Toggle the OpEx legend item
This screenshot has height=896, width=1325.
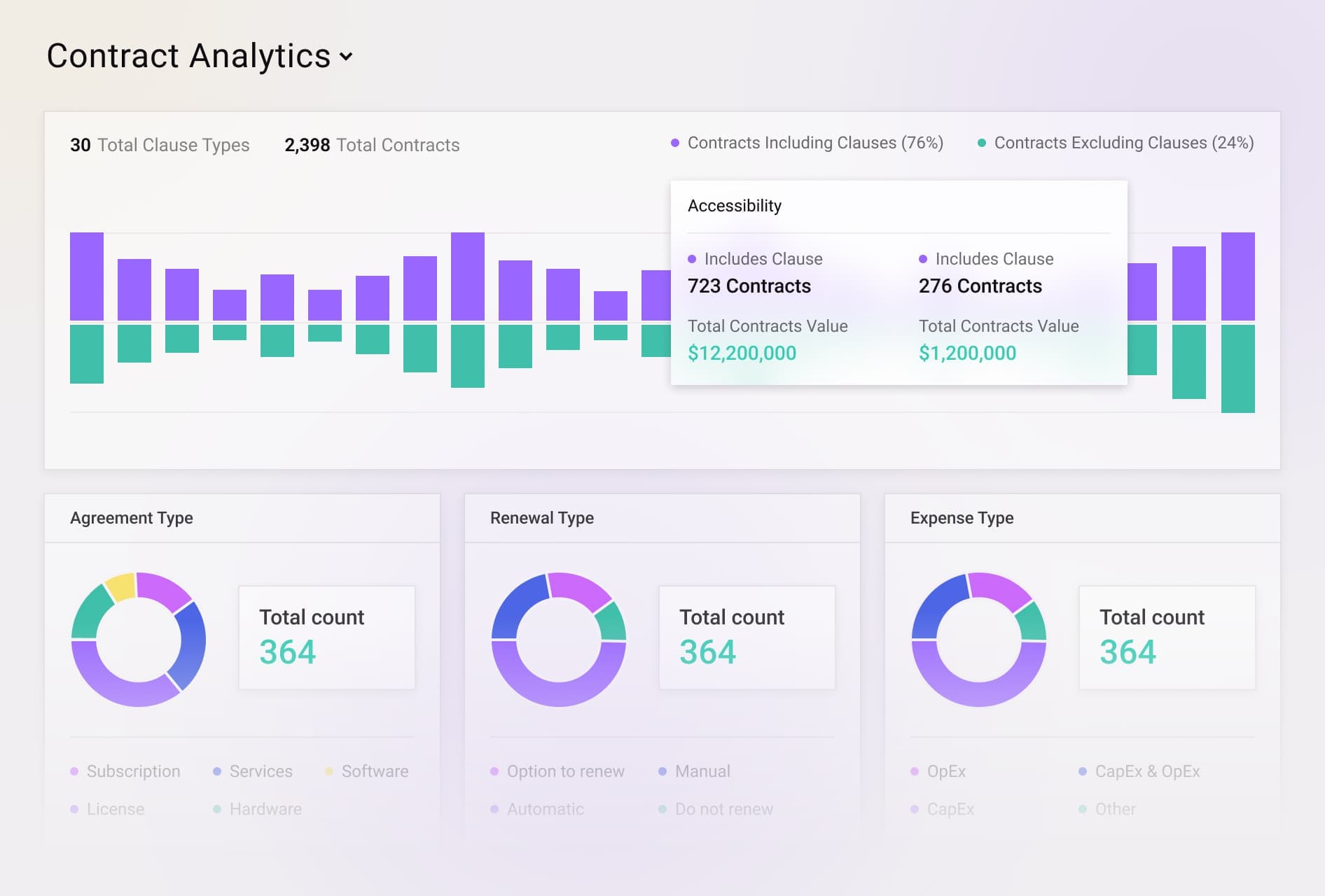point(938,771)
